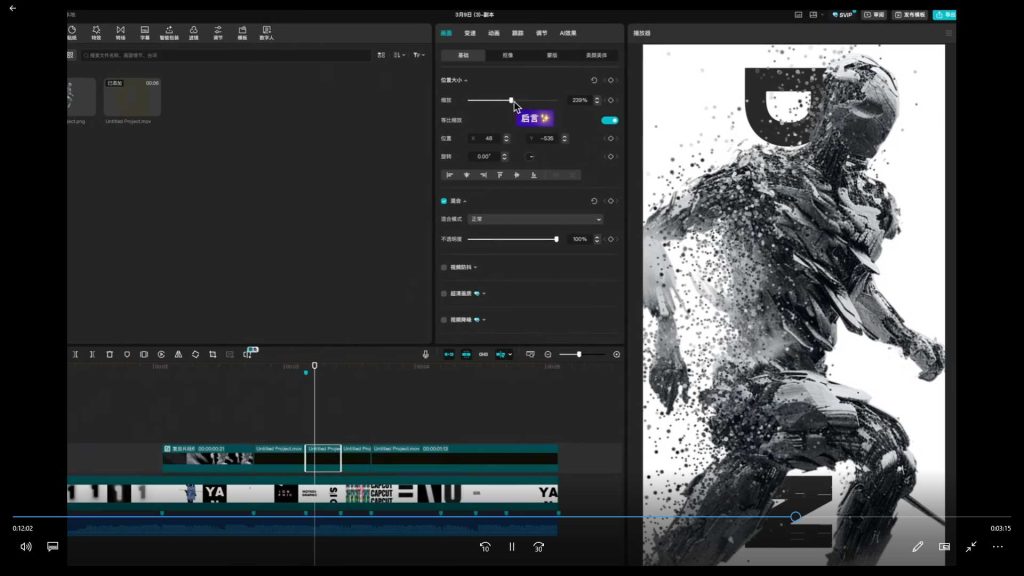This screenshot has height=576, width=1024.
Task: Click the reverse playback circle icon
Action: pyautogui.click(x=161, y=354)
